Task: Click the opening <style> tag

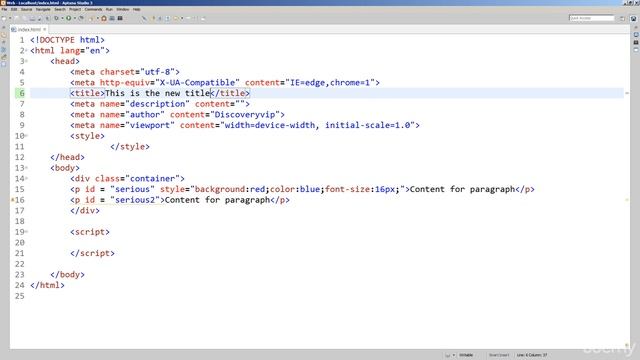Action: coord(87,136)
